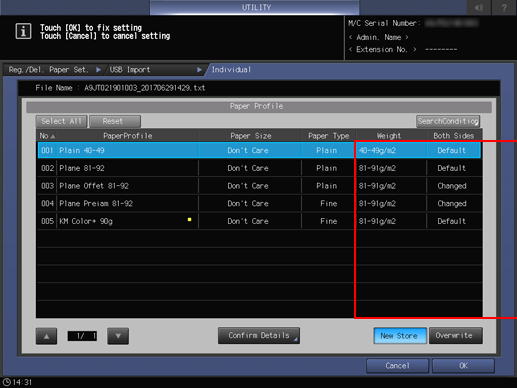Image resolution: width=517 pixels, height=388 pixels.
Task: Select the New Store mode
Action: click(400, 335)
